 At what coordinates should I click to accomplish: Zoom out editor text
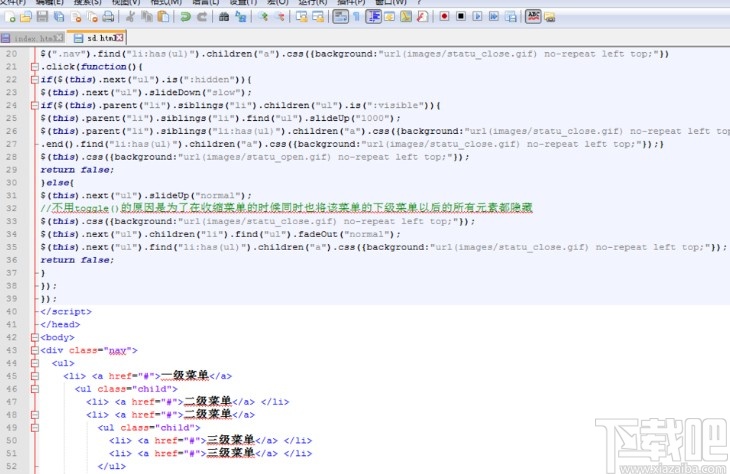[280, 17]
